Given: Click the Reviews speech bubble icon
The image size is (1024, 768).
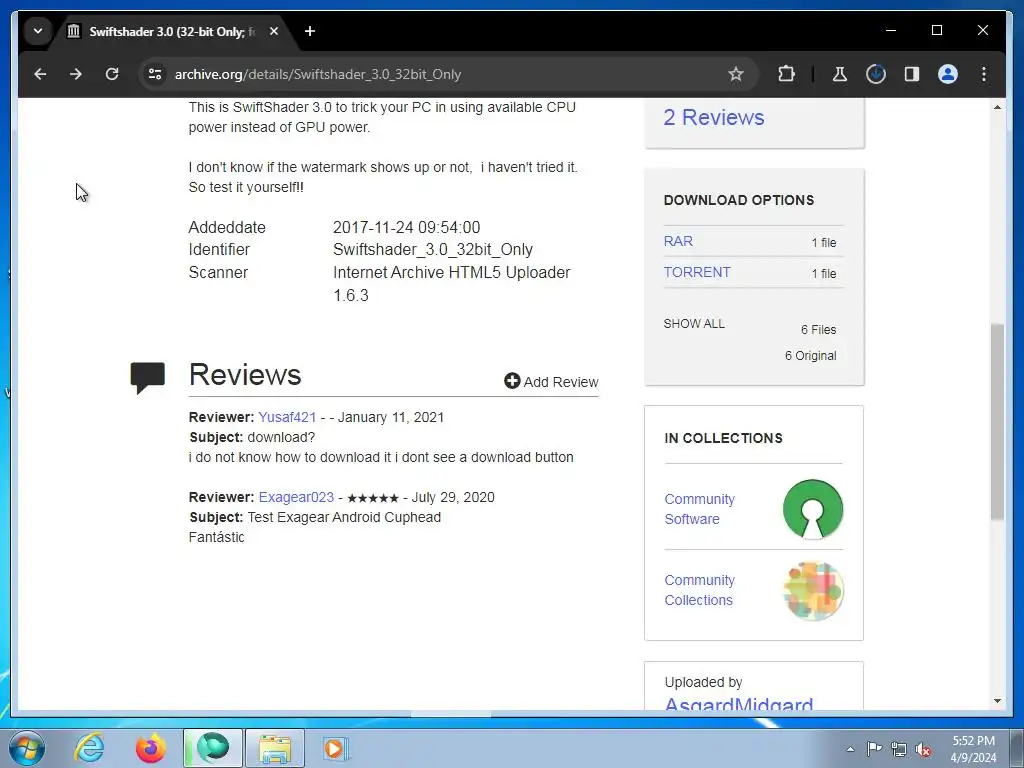Looking at the screenshot, I should point(148,378).
